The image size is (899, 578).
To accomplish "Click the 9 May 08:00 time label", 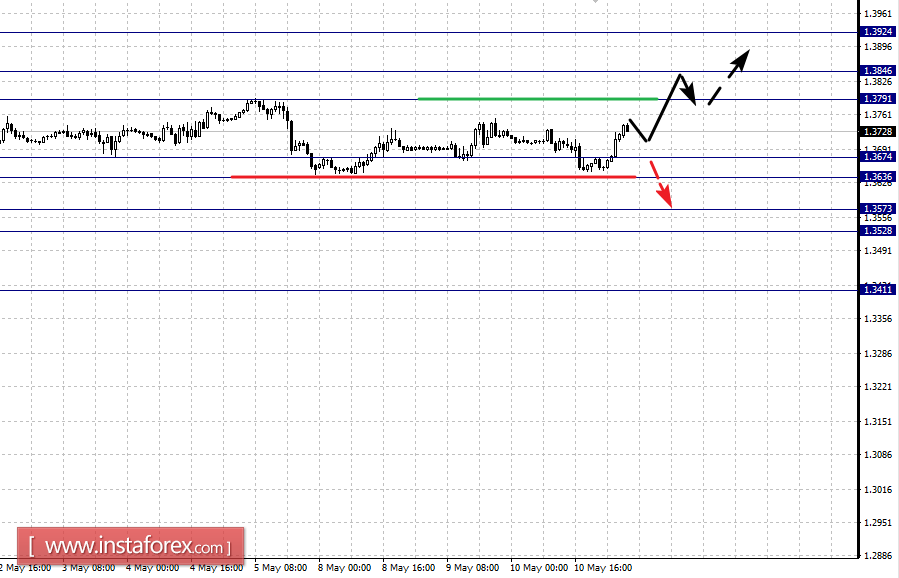I will click(472, 568).
